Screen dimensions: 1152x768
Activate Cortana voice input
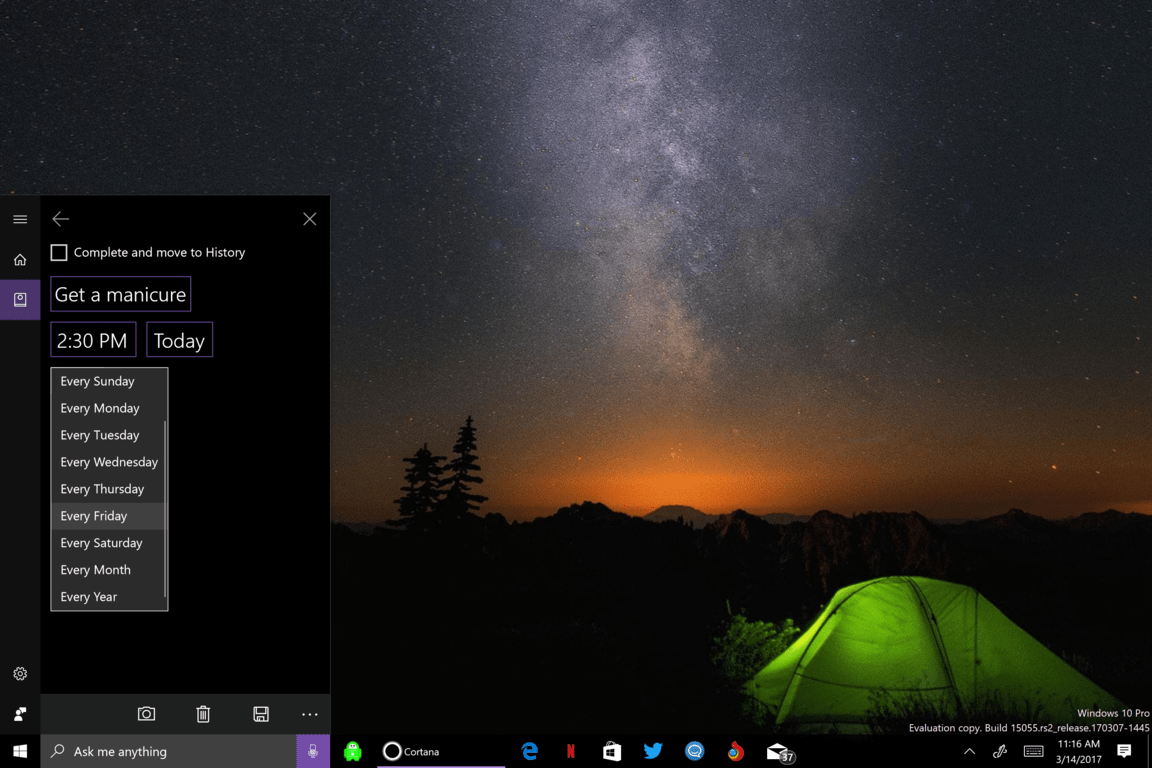point(312,751)
